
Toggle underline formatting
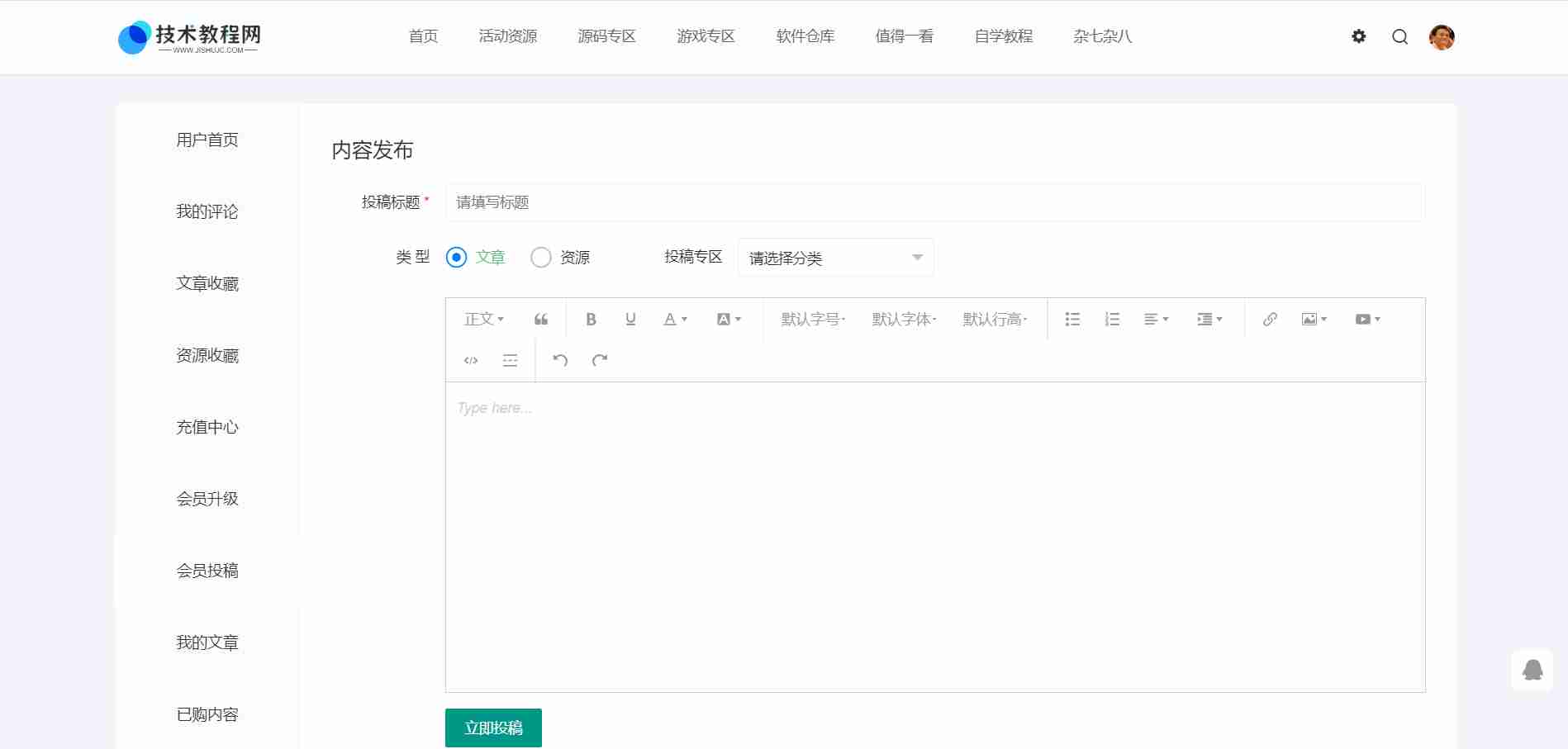(630, 320)
